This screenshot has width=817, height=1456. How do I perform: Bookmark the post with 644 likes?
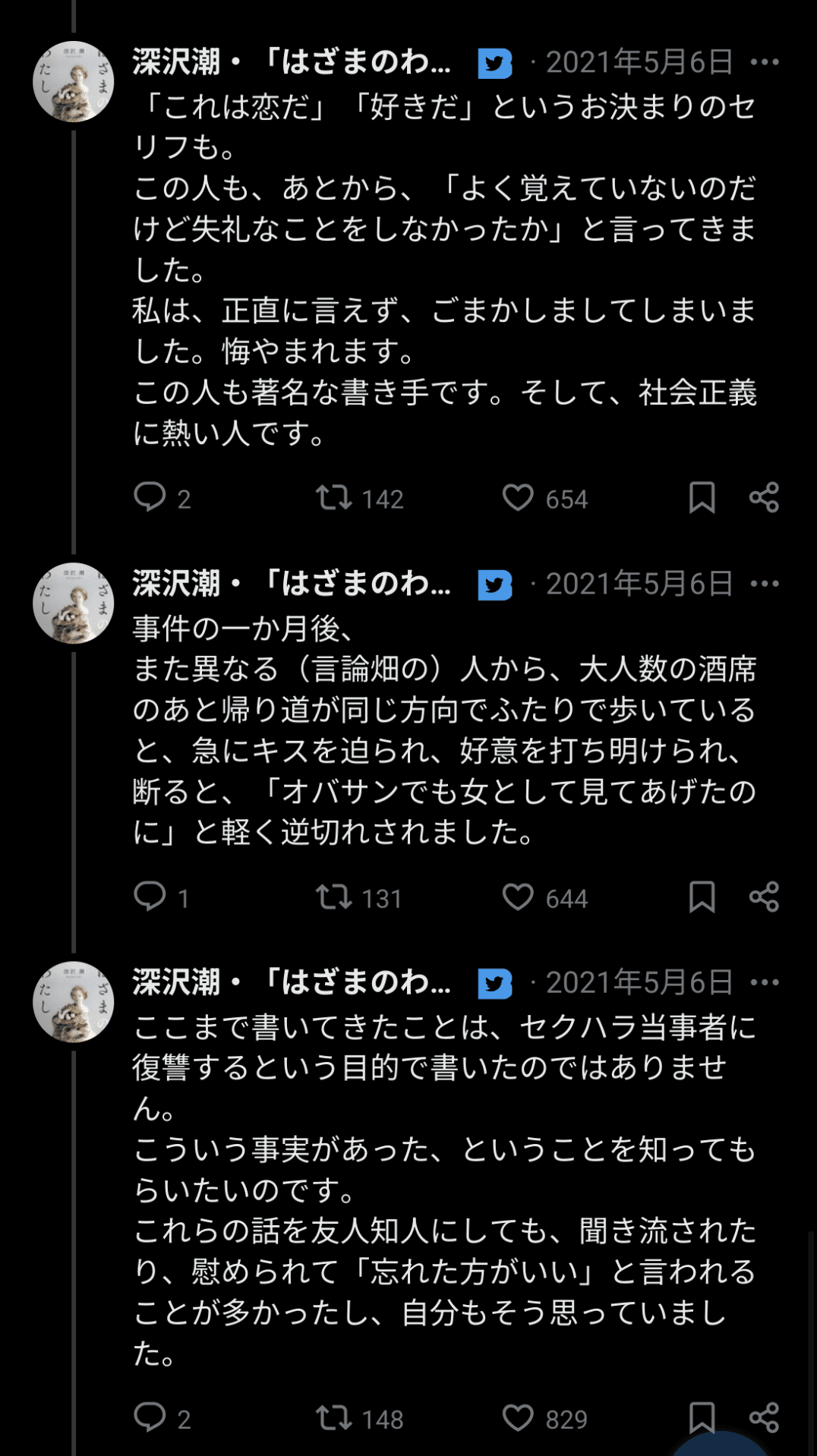pyautogui.click(x=702, y=897)
